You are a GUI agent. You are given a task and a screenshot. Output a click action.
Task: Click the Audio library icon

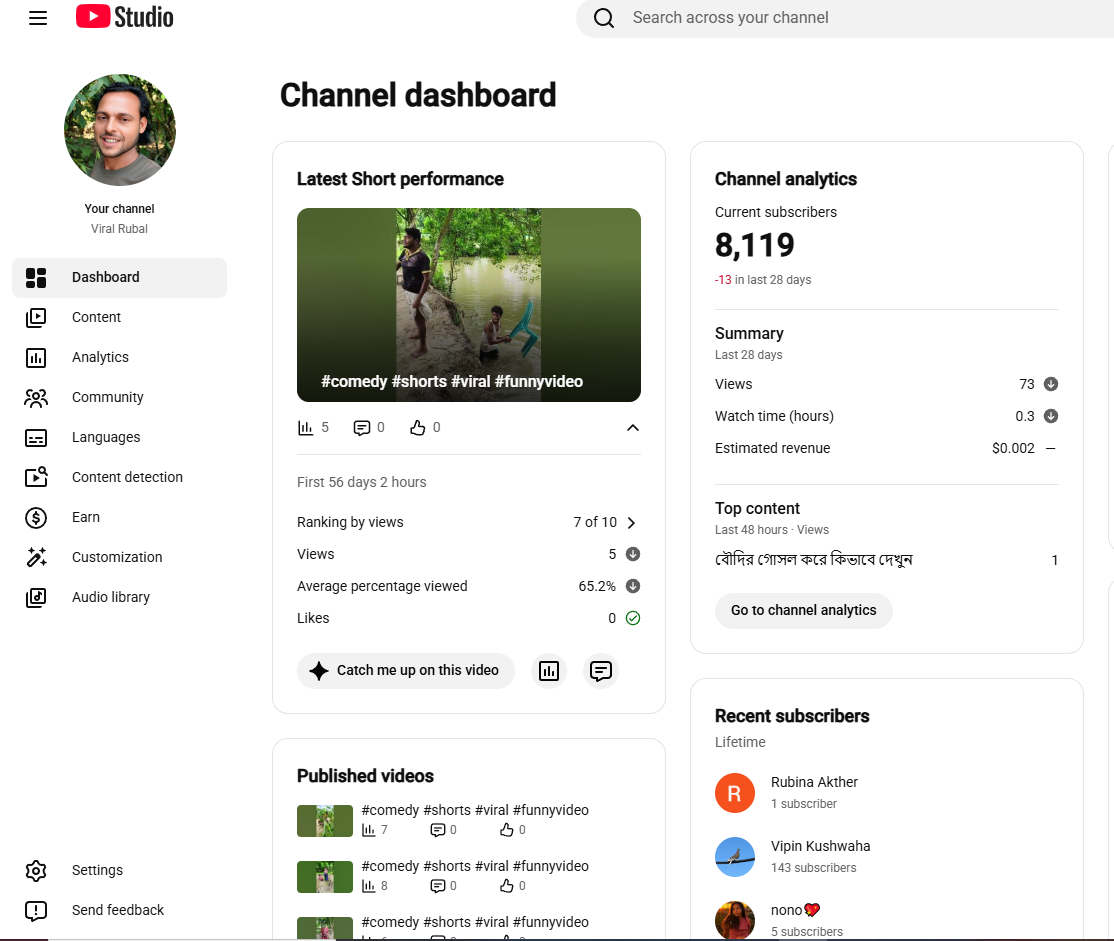[36, 598]
